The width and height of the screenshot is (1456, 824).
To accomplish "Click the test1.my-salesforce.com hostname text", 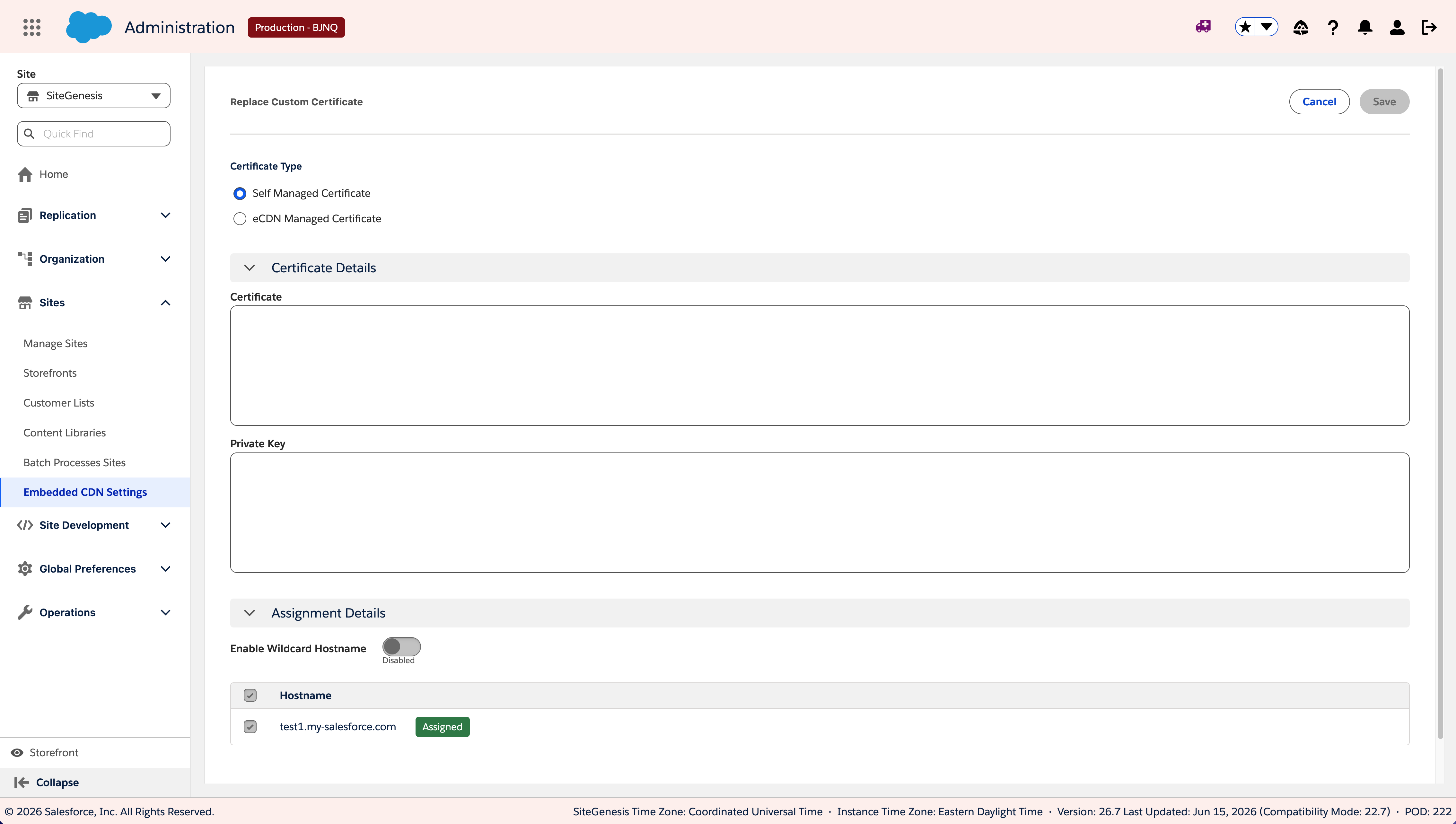I will tap(338, 727).
